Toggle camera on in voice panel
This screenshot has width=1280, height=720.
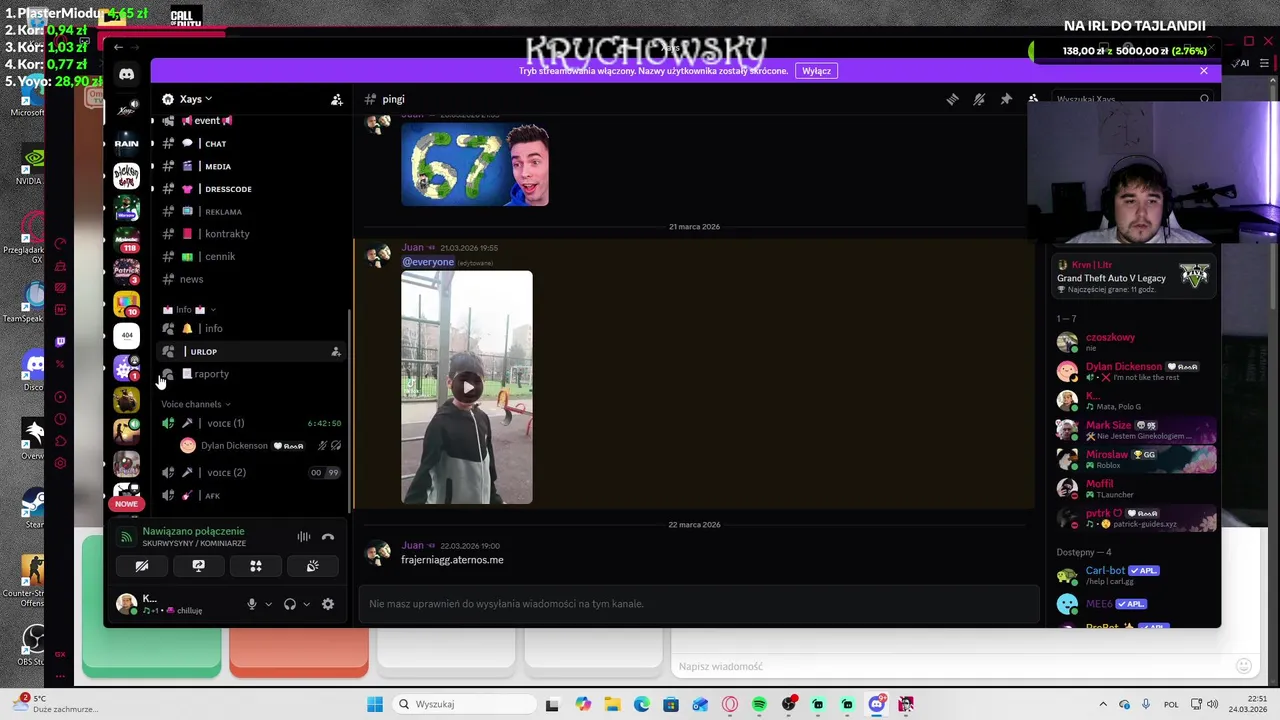tap(141, 566)
